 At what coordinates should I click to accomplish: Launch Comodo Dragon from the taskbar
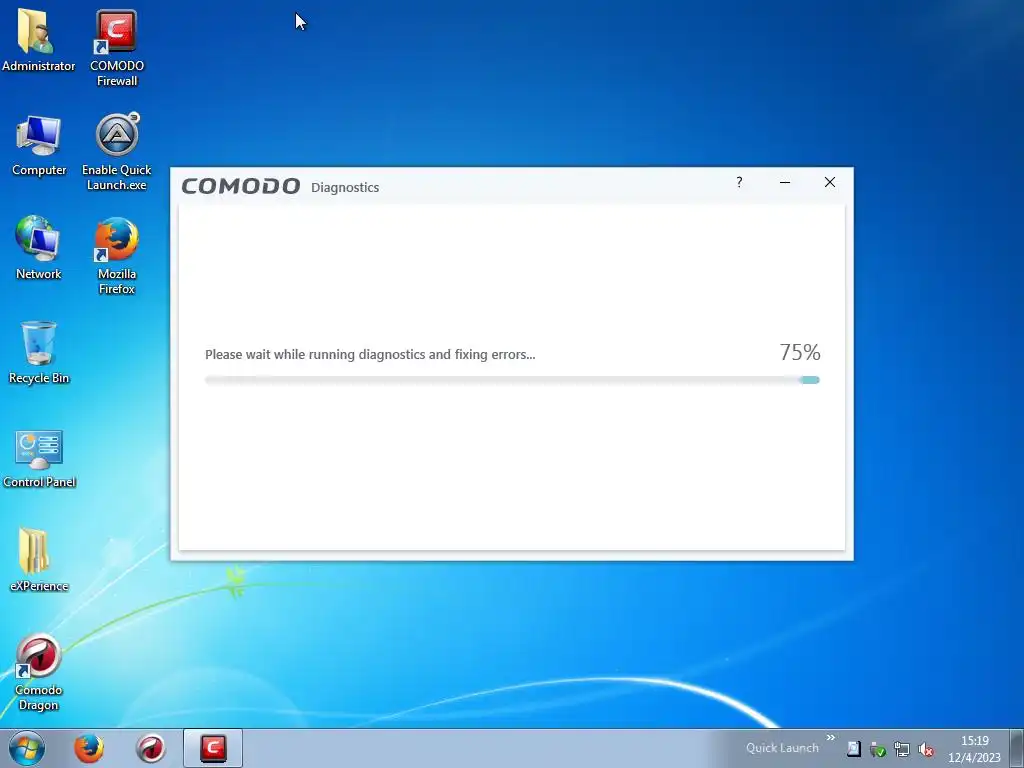(x=150, y=748)
